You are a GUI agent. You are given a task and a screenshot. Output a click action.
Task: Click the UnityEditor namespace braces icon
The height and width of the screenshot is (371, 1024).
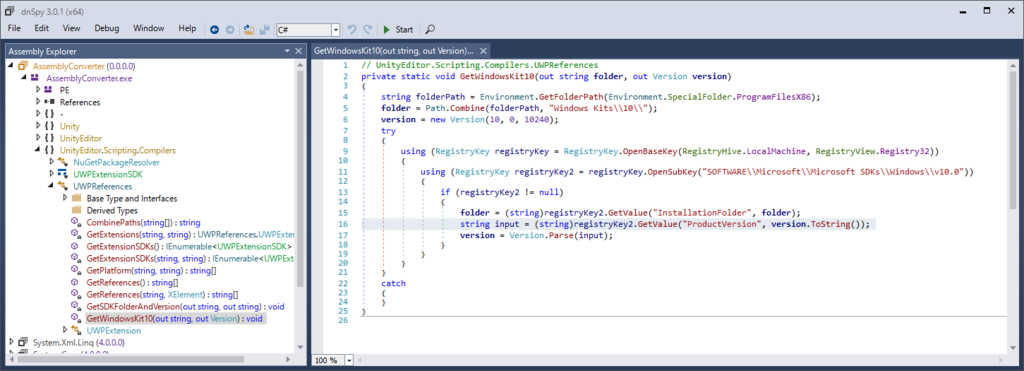(x=49, y=138)
